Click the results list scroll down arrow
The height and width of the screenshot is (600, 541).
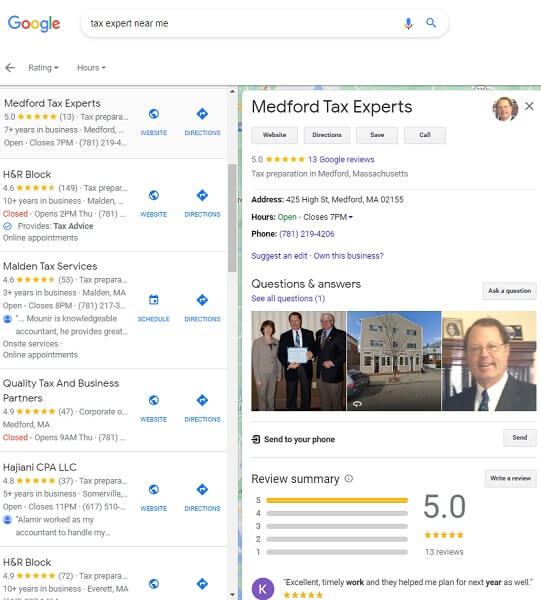click(232, 595)
